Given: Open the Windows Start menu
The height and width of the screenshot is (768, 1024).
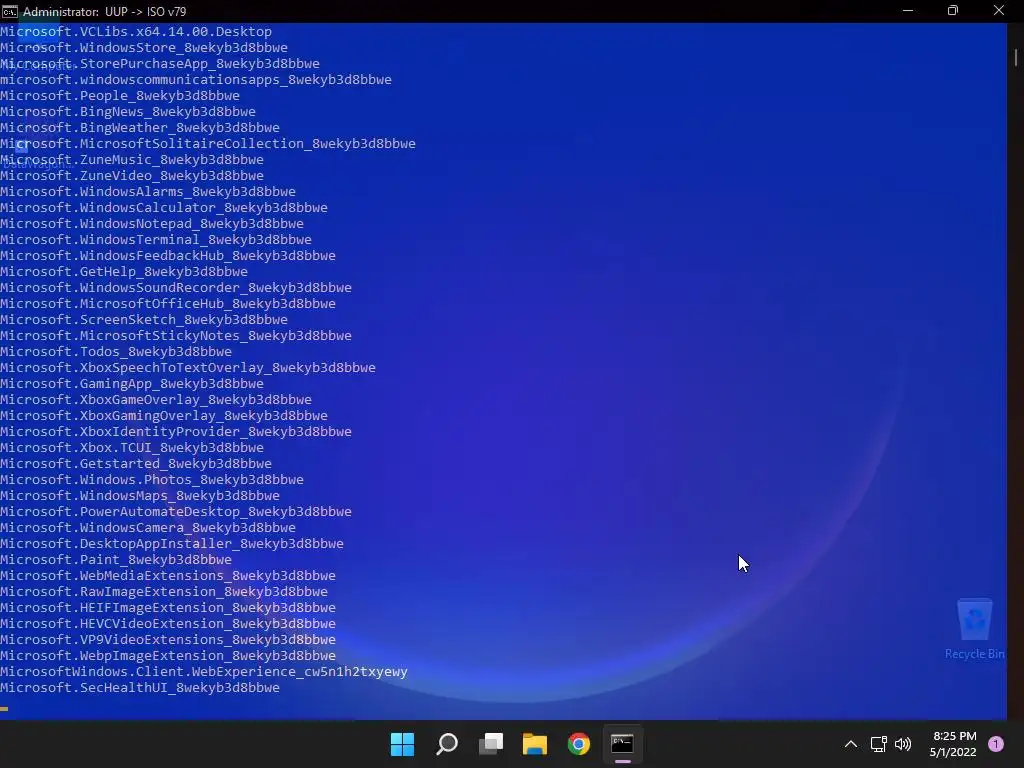Looking at the screenshot, I should pos(402,744).
